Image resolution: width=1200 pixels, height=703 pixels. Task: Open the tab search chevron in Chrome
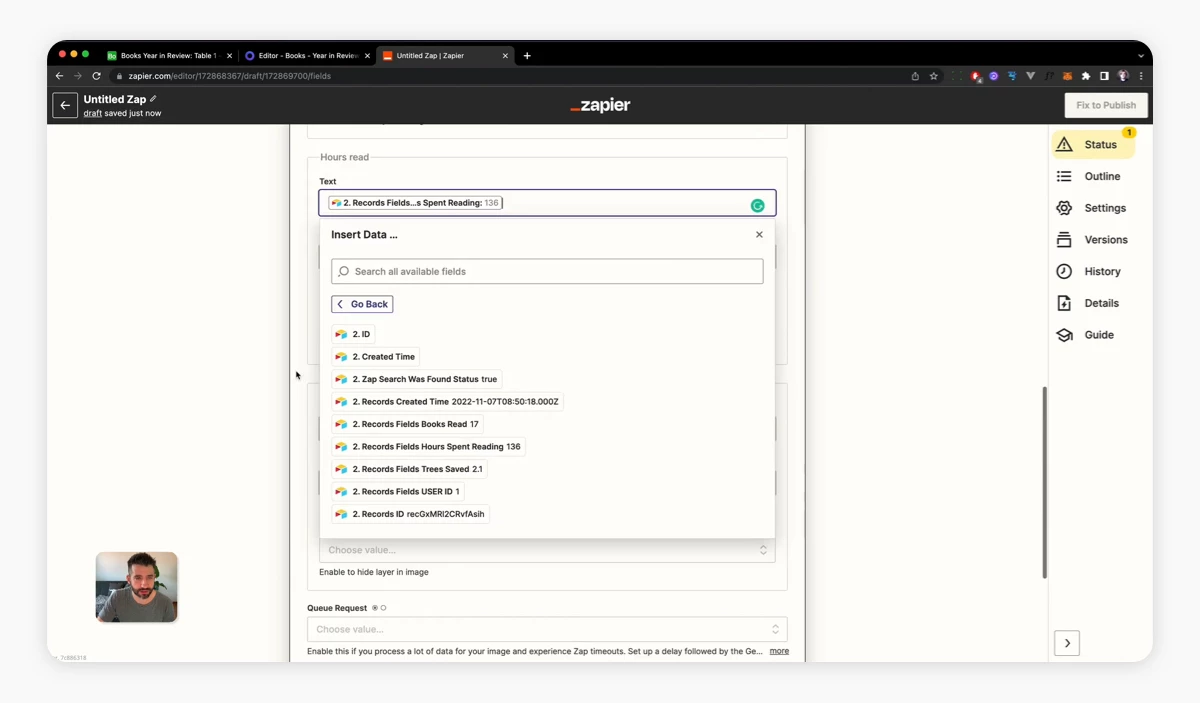tap(1139, 56)
